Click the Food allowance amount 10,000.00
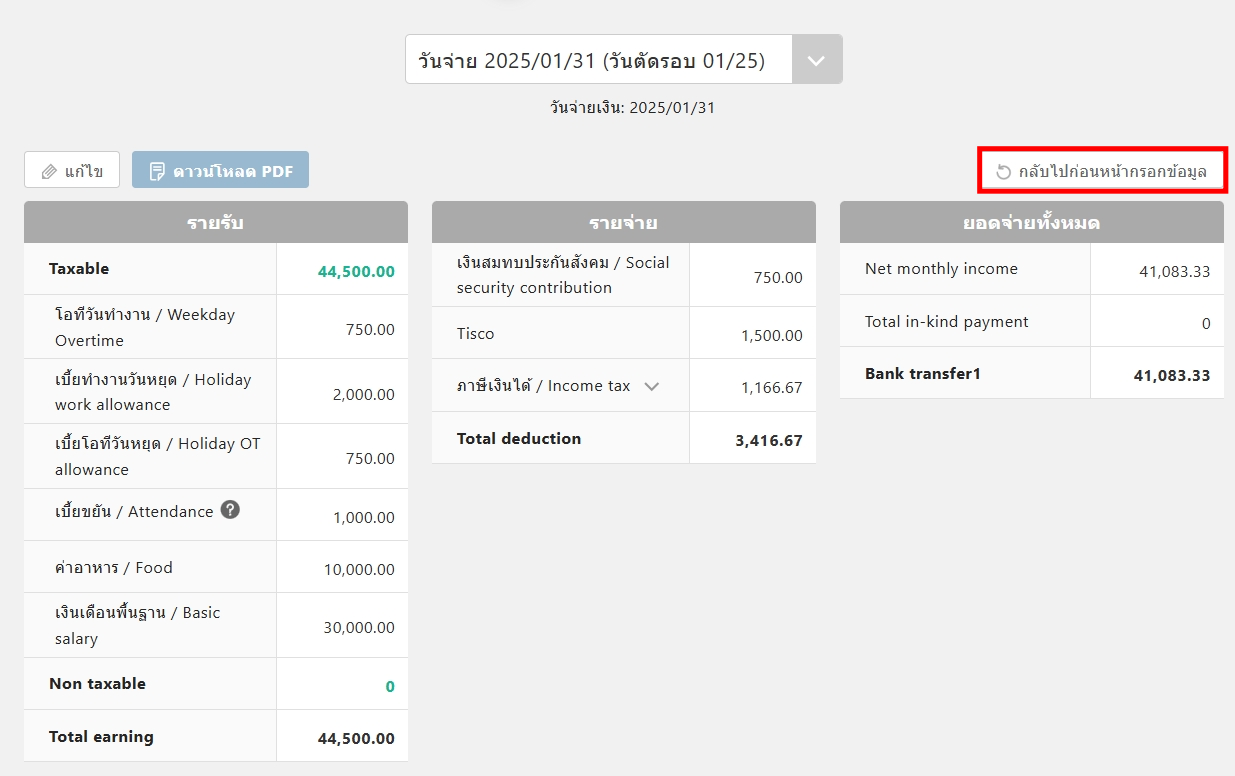Image resolution: width=1235 pixels, height=776 pixels. 358,569
